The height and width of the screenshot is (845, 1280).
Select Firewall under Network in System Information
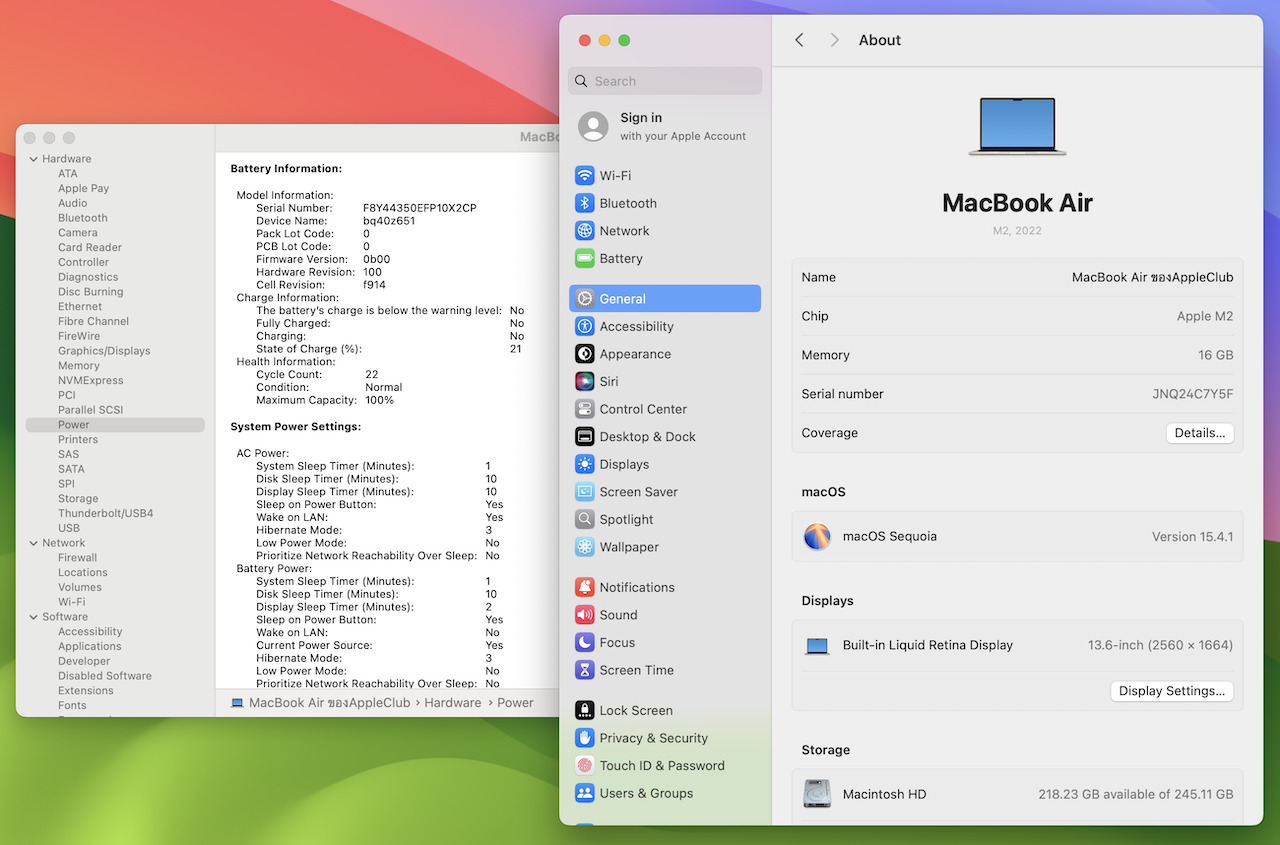[78, 558]
